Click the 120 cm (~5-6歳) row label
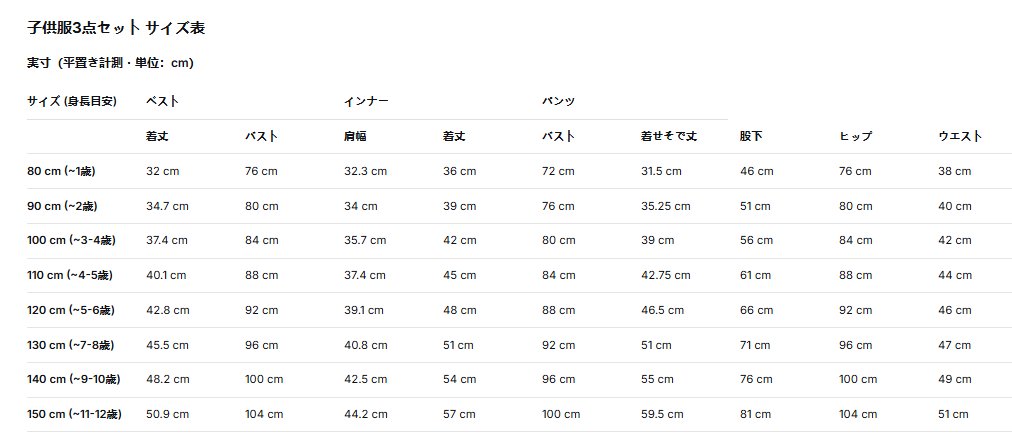The image size is (1012, 448). point(71,311)
